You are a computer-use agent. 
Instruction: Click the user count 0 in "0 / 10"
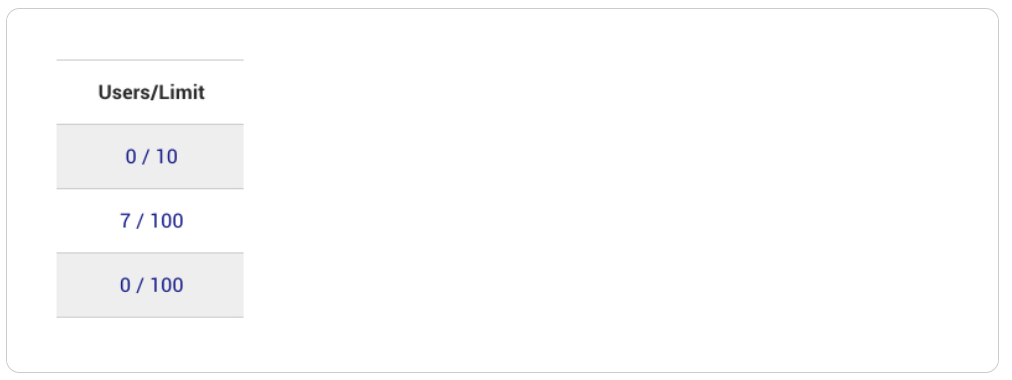(x=131, y=157)
